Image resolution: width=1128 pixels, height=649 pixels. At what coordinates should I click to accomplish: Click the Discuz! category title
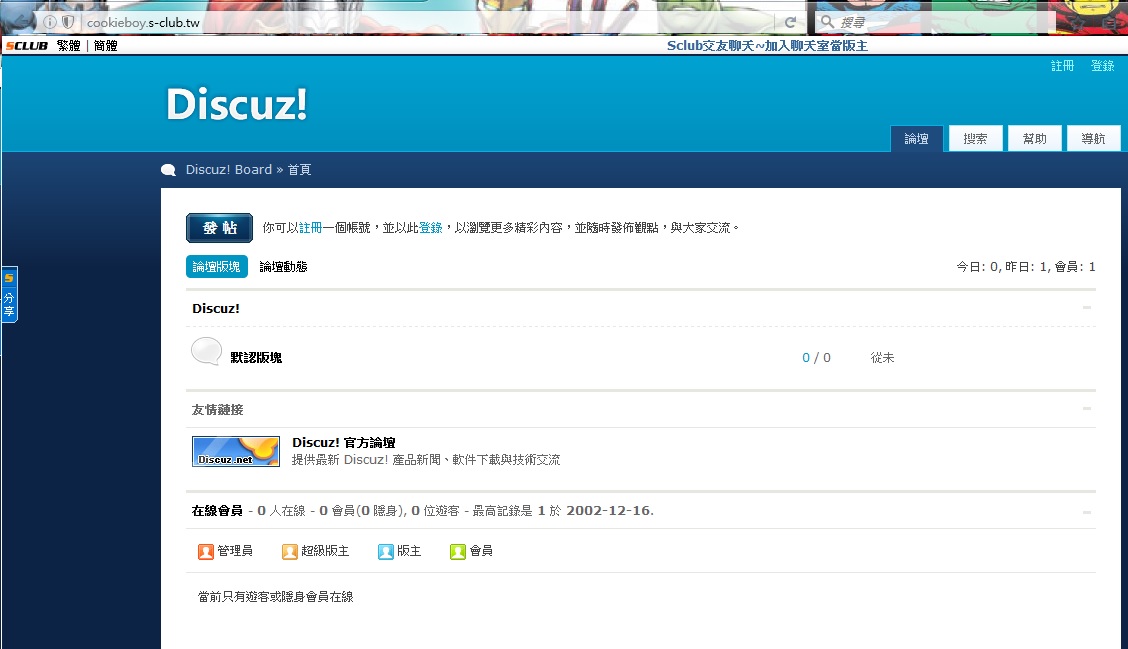pyautogui.click(x=216, y=309)
